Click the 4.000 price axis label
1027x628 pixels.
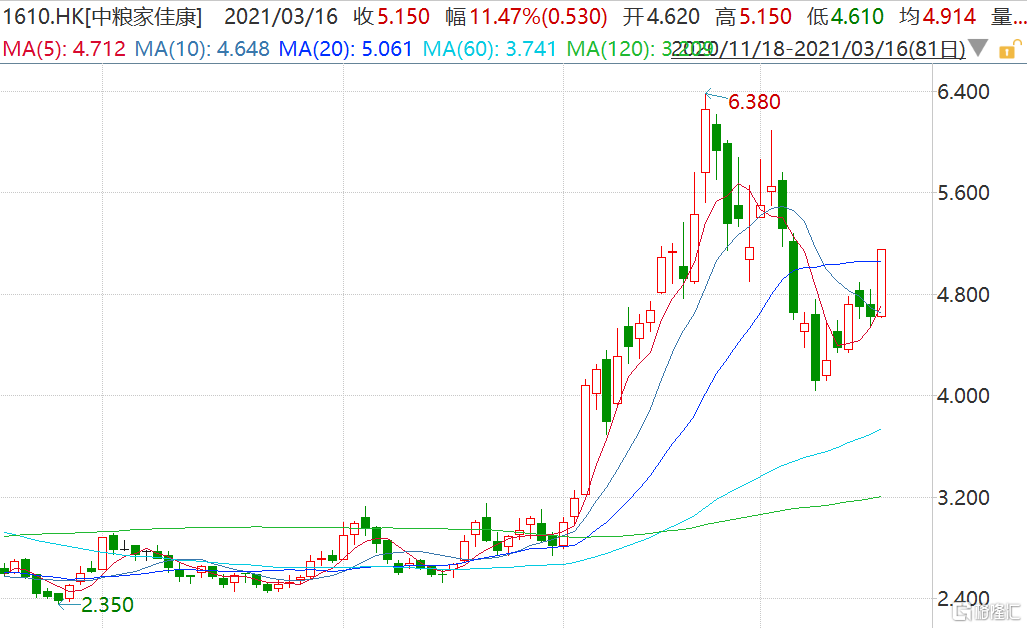(x=961, y=396)
